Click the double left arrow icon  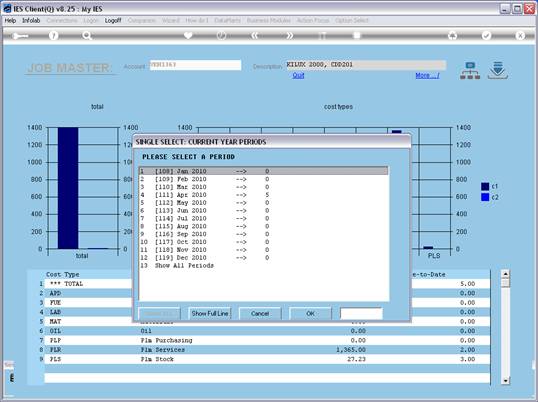[x=255, y=35]
